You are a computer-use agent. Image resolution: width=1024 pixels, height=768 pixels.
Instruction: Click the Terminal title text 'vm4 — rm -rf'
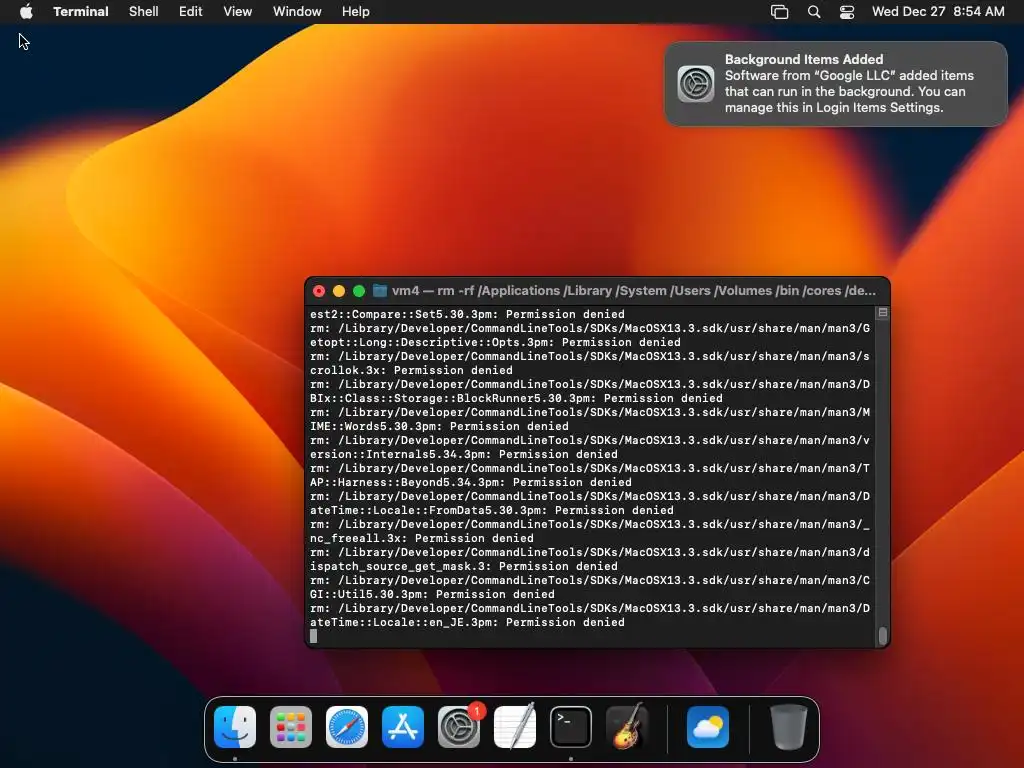(x=433, y=291)
